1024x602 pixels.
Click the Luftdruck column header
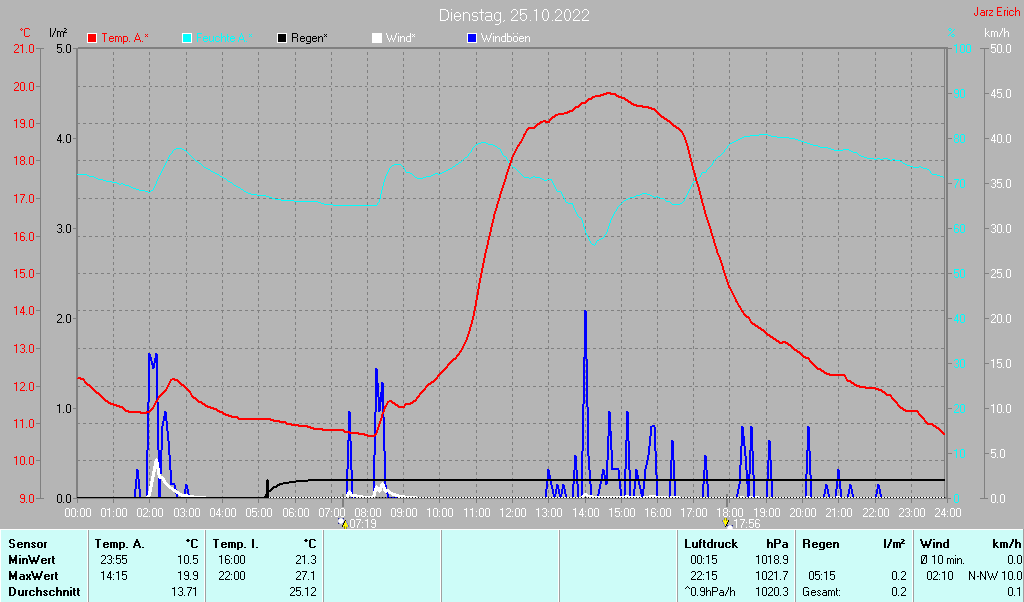711,543
